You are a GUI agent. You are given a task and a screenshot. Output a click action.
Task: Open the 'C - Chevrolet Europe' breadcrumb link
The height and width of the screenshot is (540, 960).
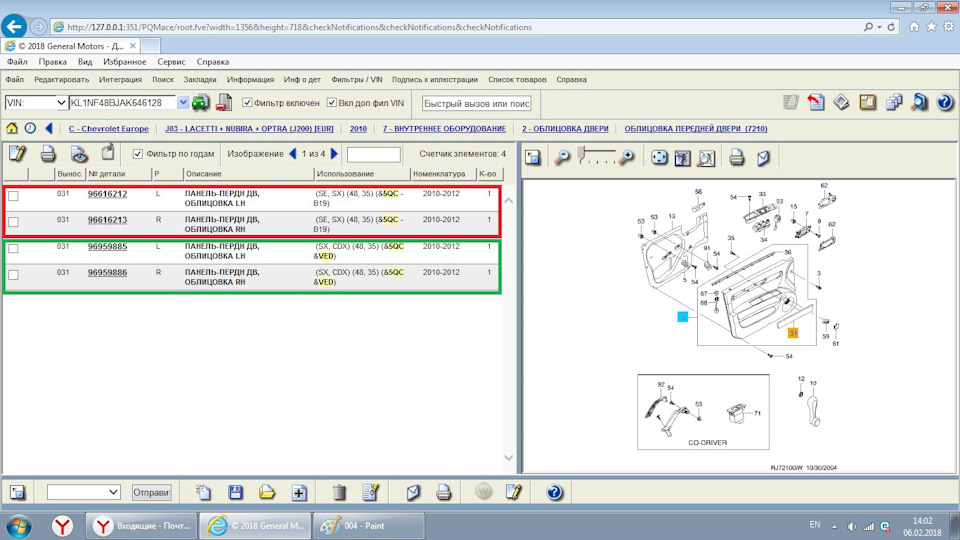(x=108, y=129)
